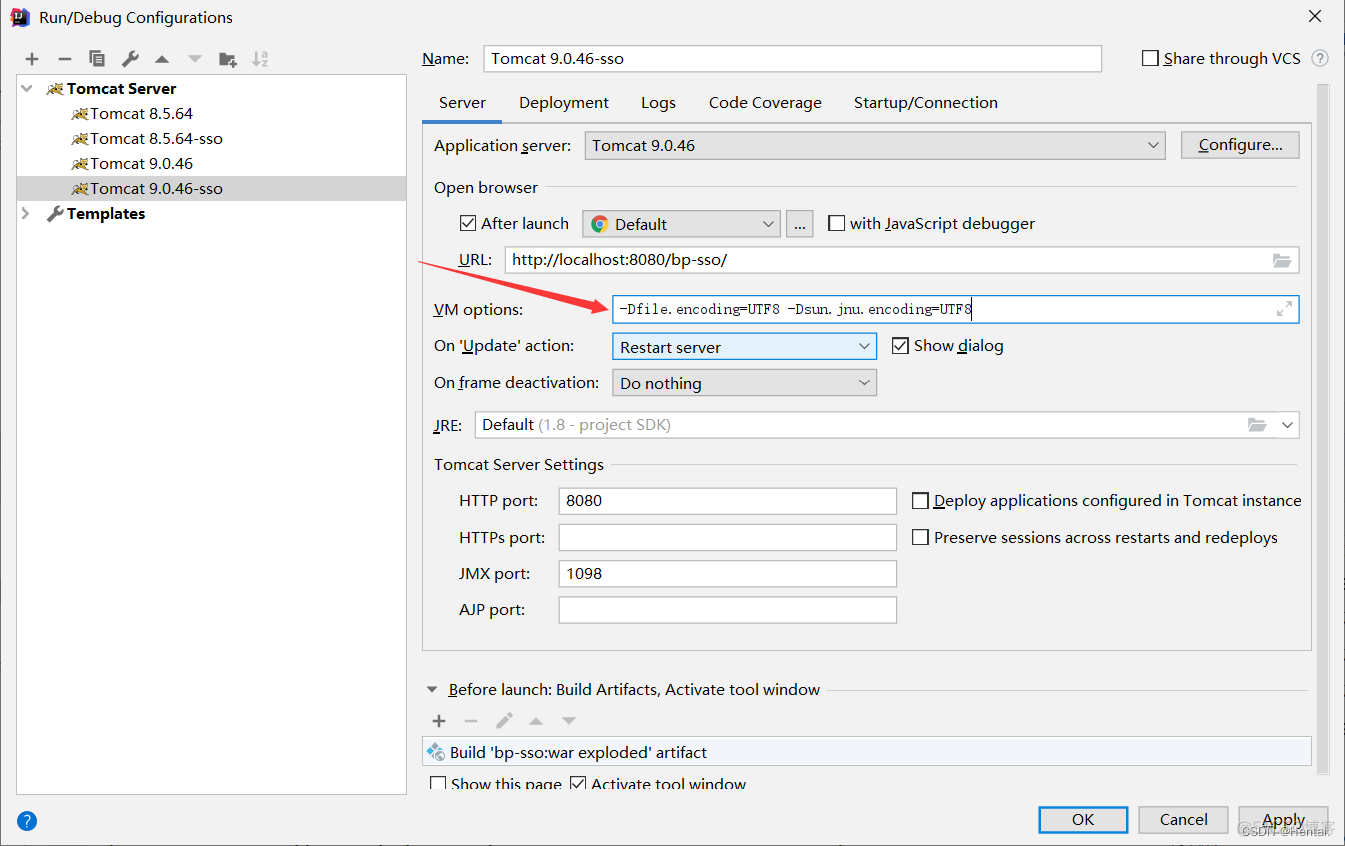
Task: Click the URL input field
Action: click(902, 260)
